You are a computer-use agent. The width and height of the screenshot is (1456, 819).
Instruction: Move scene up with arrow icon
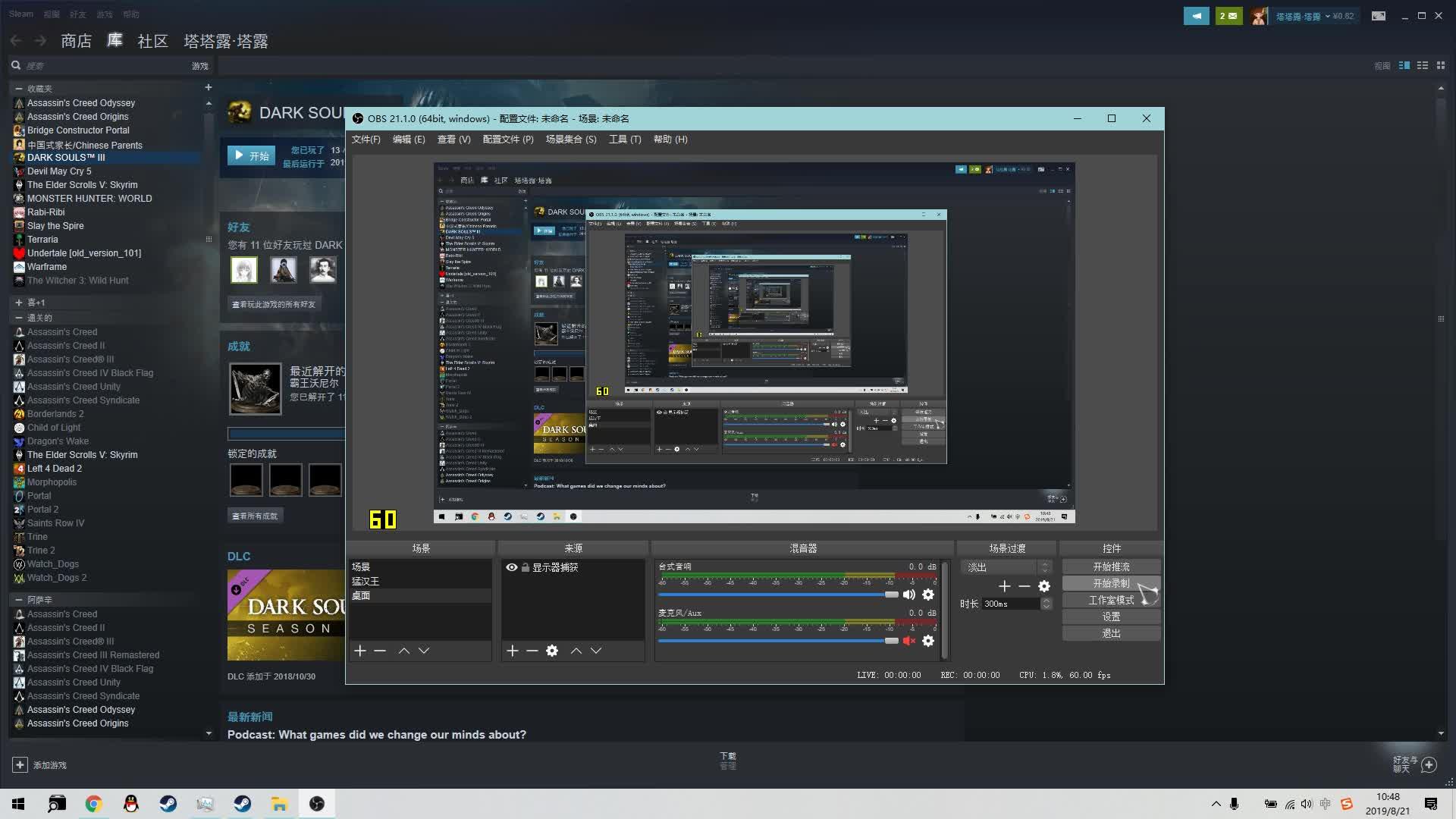pyautogui.click(x=404, y=651)
